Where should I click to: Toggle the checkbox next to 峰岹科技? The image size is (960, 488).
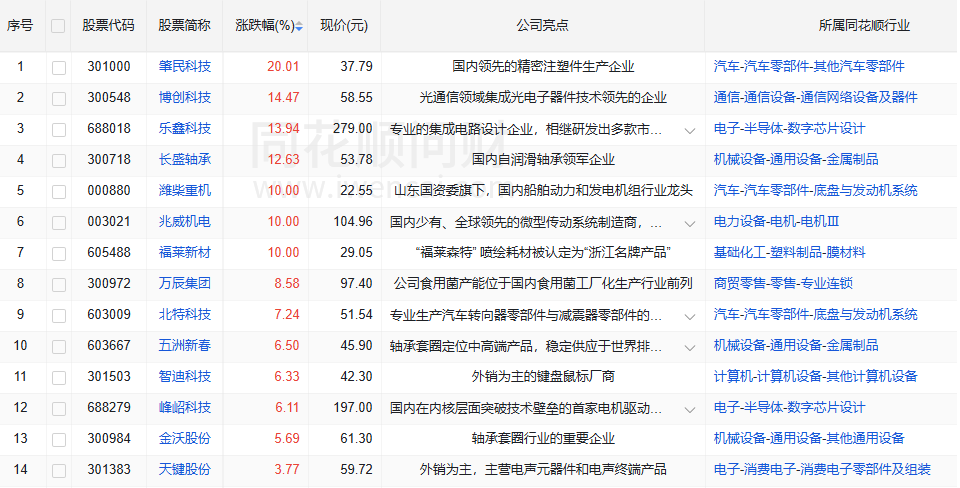pyautogui.click(x=59, y=408)
